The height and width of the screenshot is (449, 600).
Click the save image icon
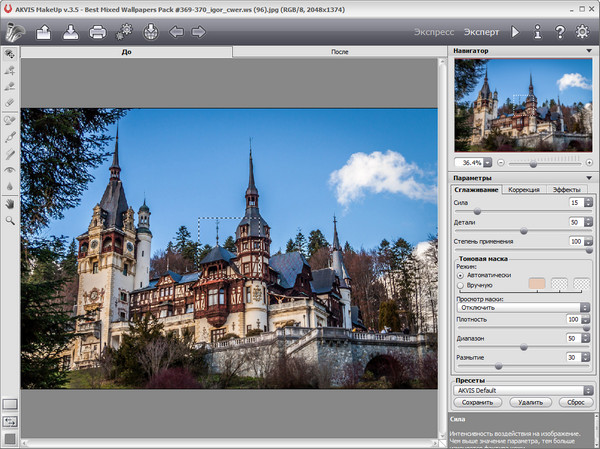[71, 32]
